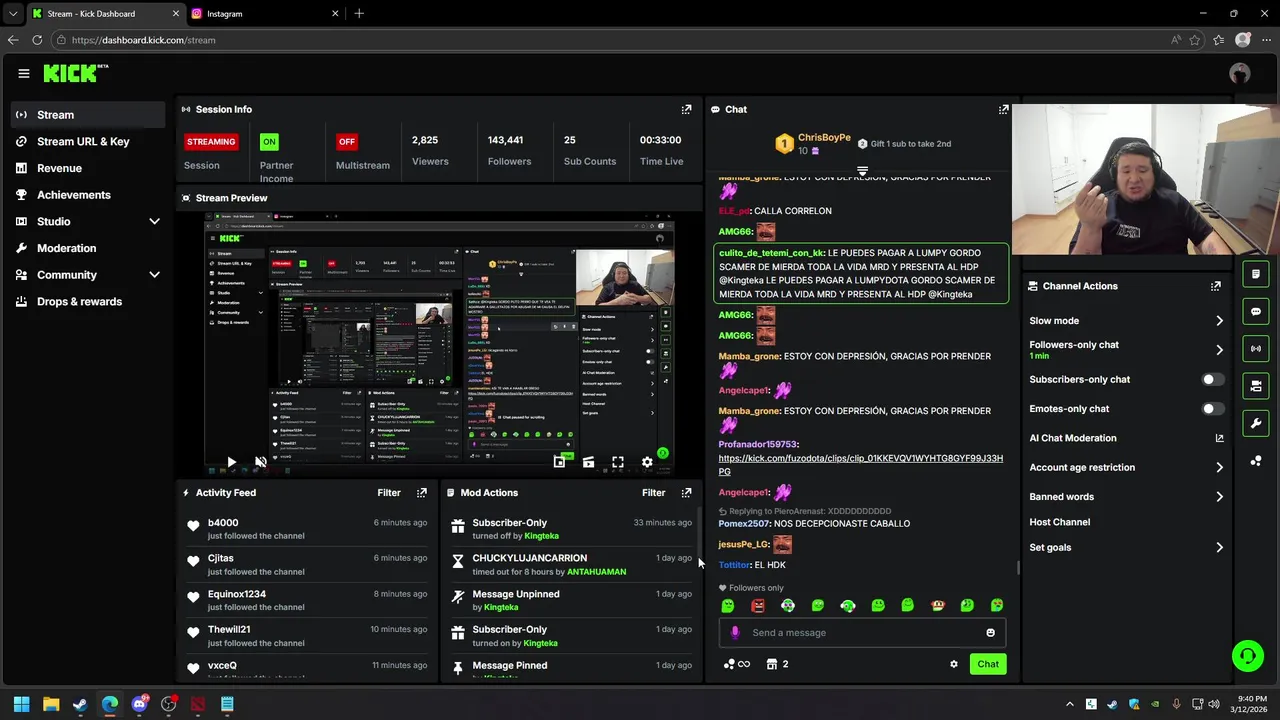Image resolution: width=1280 pixels, height=720 pixels.
Task: Enter fullscreen on the stream preview
Action: pyautogui.click(x=618, y=462)
